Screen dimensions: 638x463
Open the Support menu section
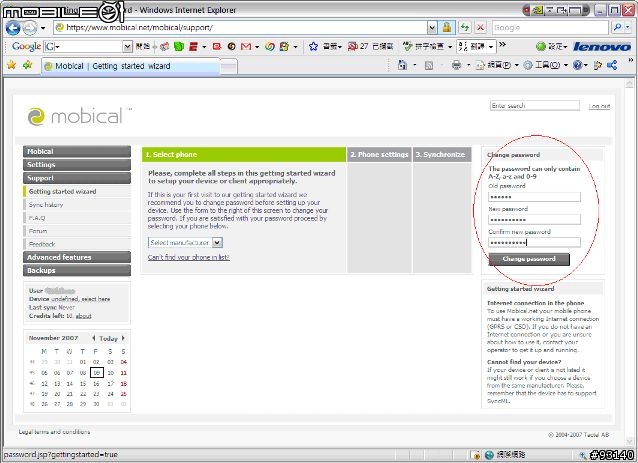[77, 178]
